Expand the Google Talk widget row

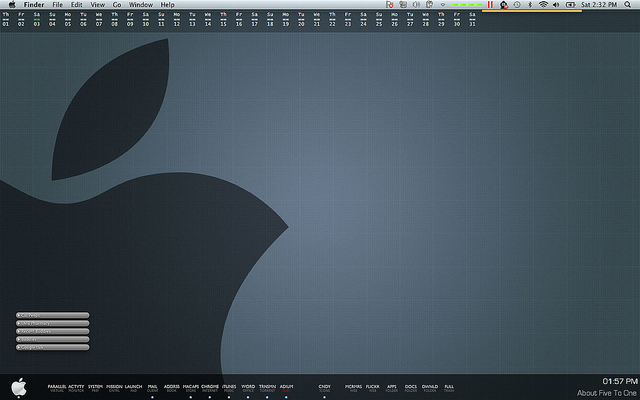53,347
